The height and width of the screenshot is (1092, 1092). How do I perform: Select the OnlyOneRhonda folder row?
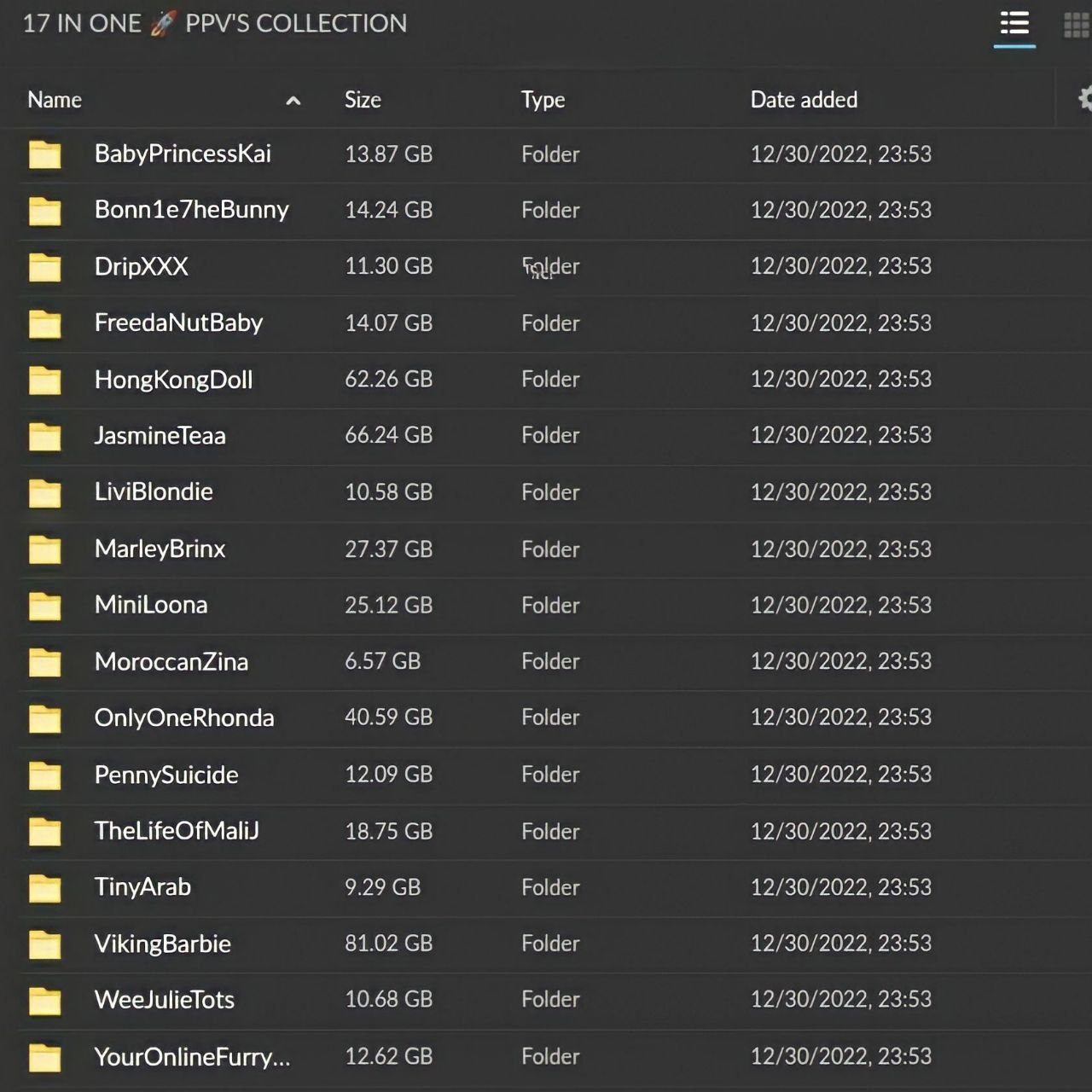tap(546, 718)
